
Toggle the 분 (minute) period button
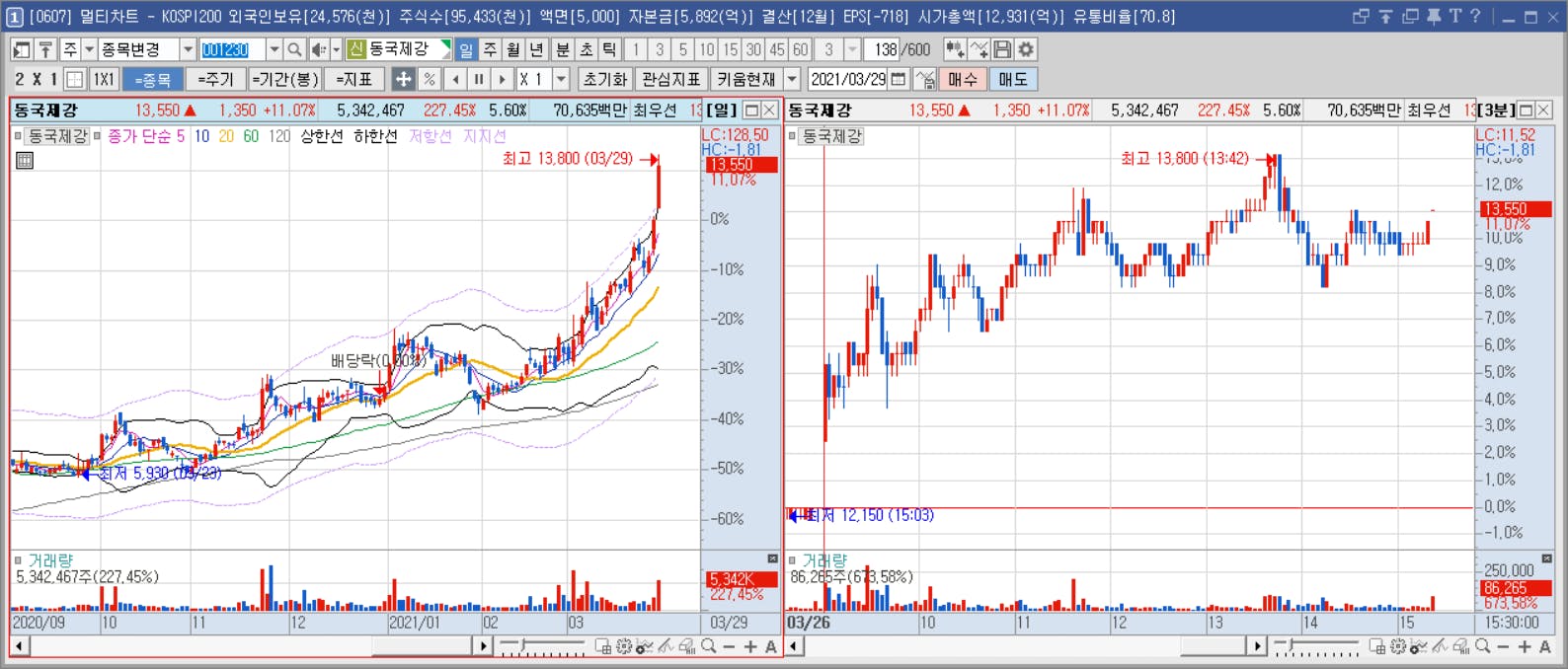click(562, 49)
